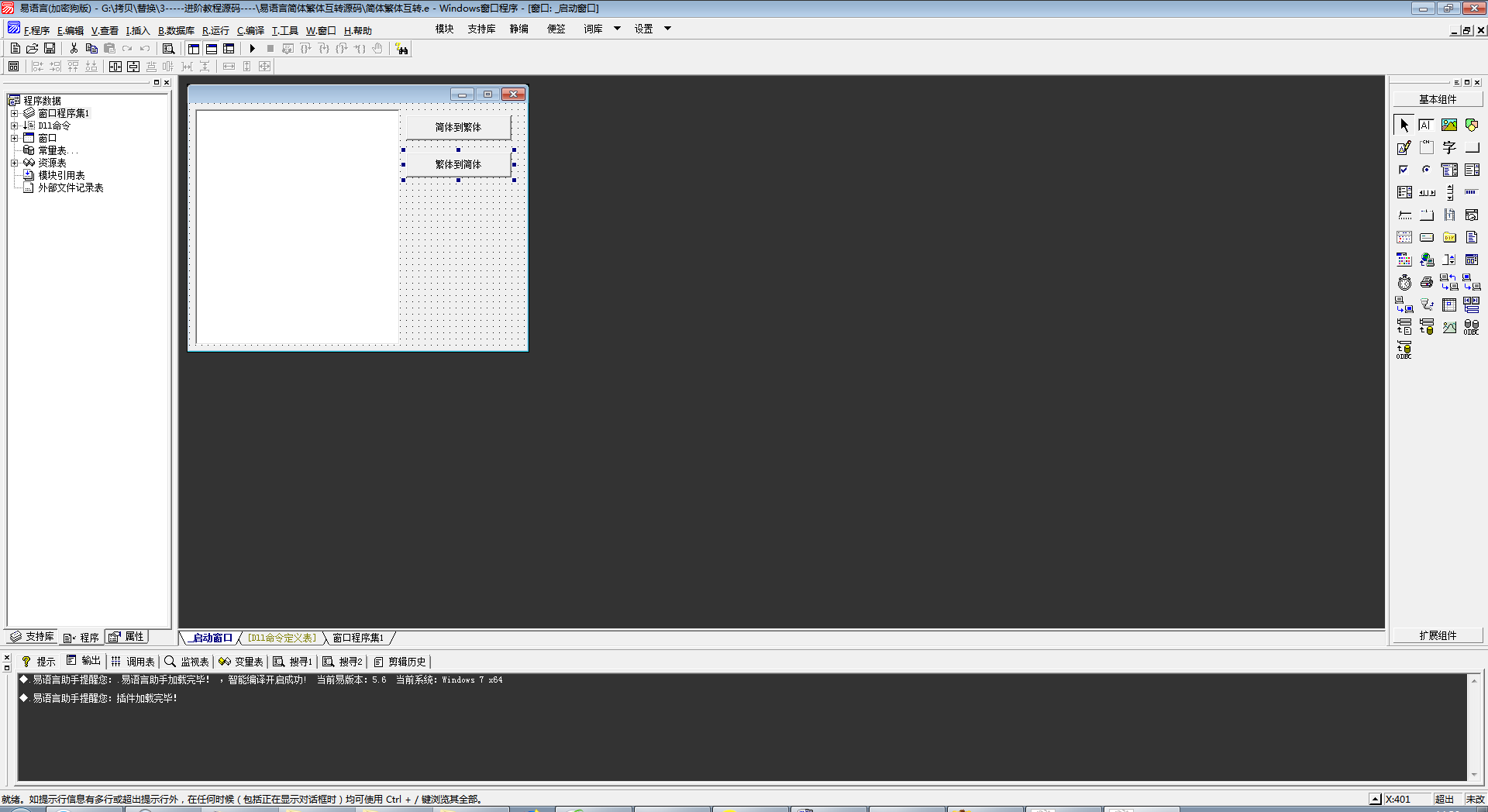Click the 模块 toolbar button
Screen dimensions: 1488x812
[444, 29]
